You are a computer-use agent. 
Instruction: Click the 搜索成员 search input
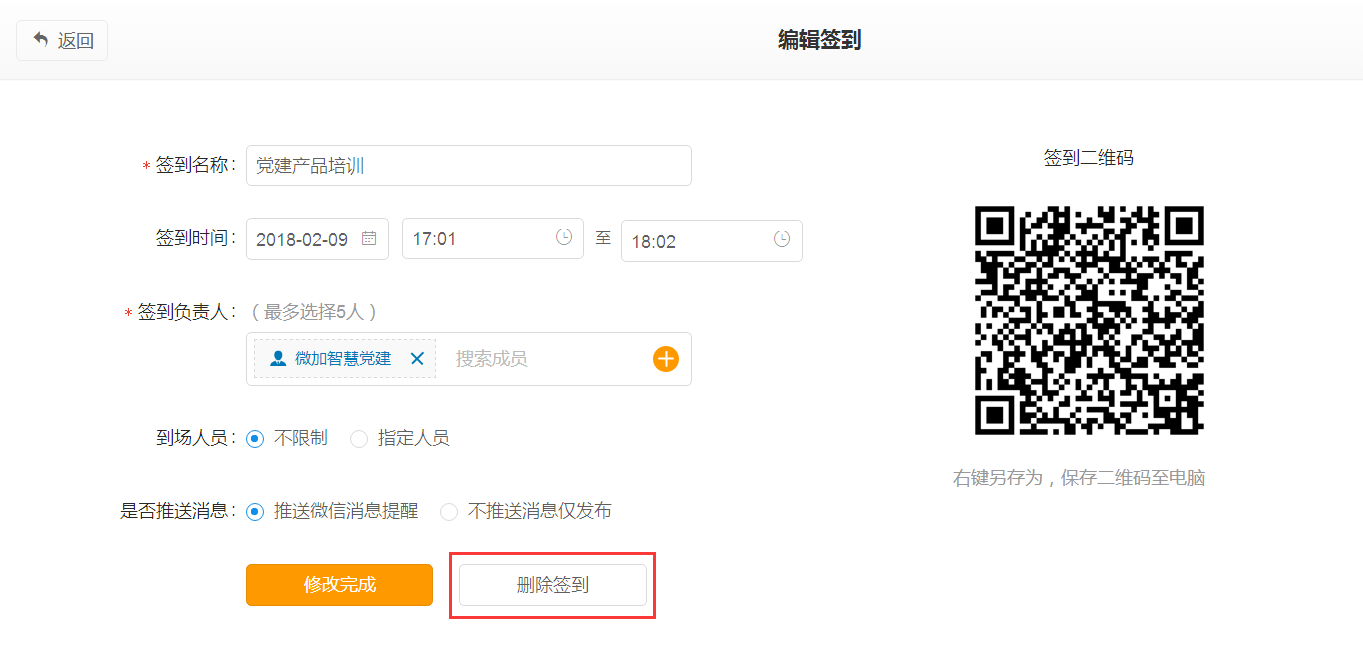coord(545,359)
